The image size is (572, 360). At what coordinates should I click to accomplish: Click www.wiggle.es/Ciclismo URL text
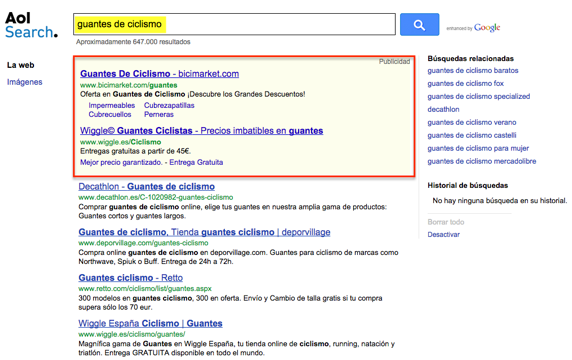click(120, 142)
